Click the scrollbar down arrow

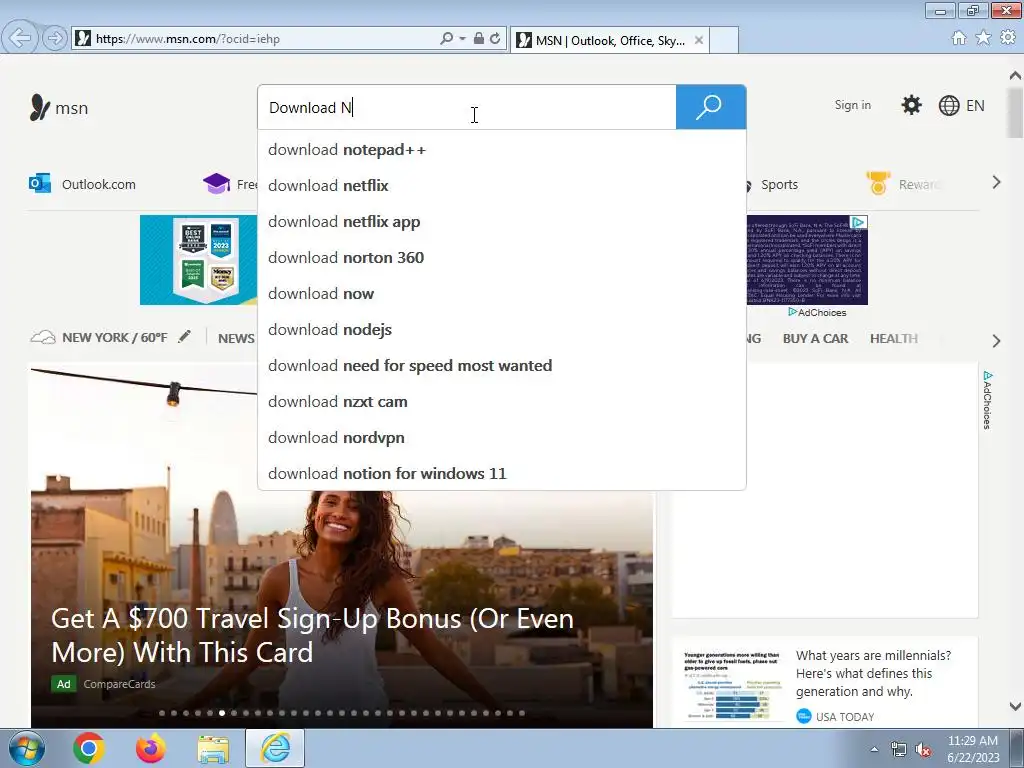tap(1015, 706)
